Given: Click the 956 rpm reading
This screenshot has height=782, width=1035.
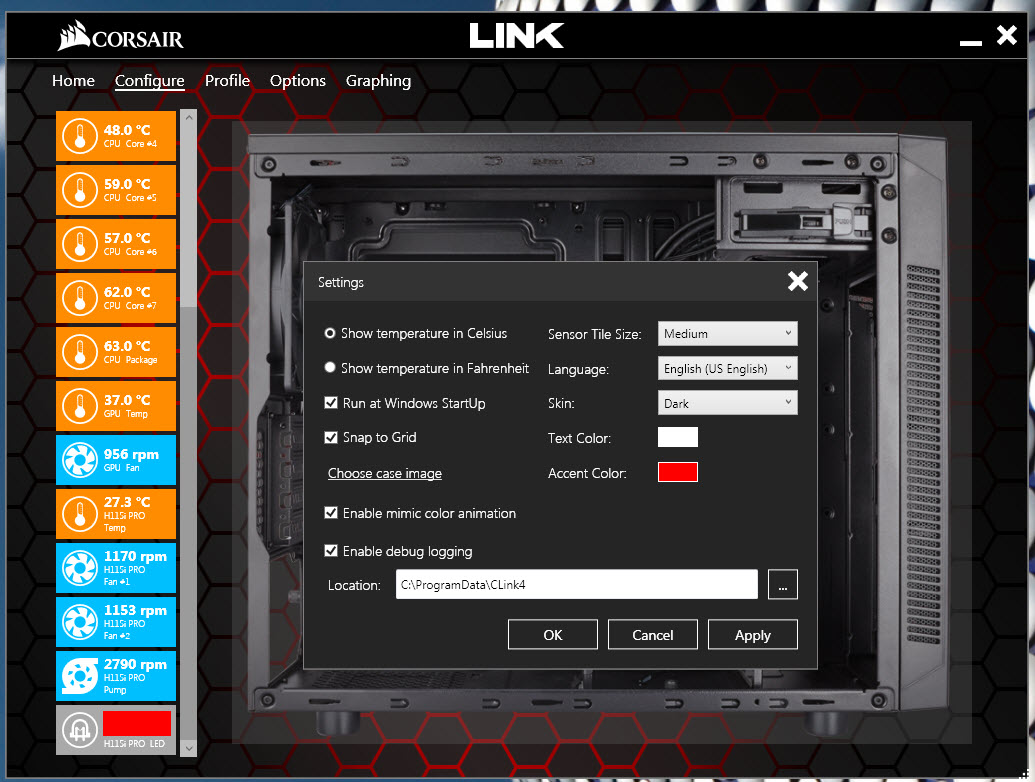Looking at the screenshot, I should 131,454.
